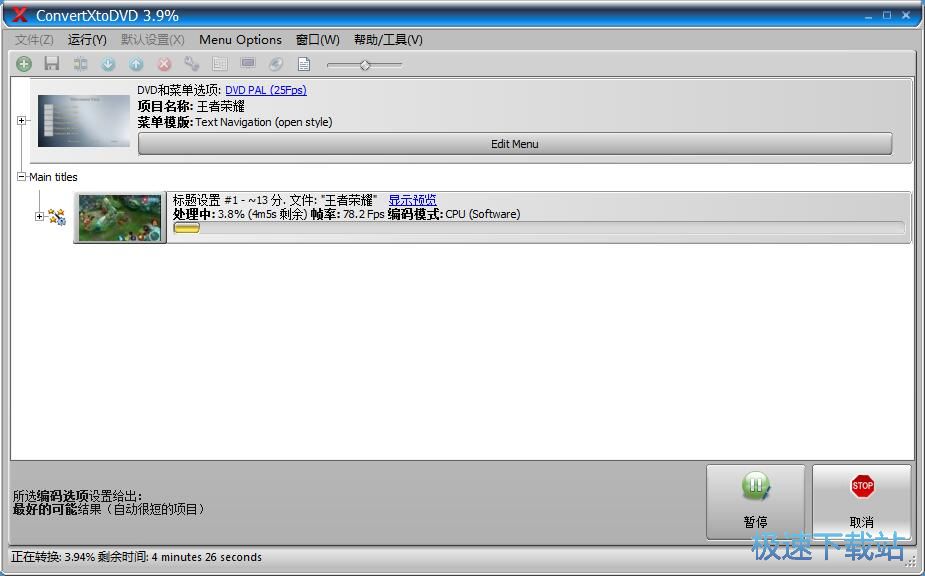Click the title settings stars icon

click(x=57, y=217)
